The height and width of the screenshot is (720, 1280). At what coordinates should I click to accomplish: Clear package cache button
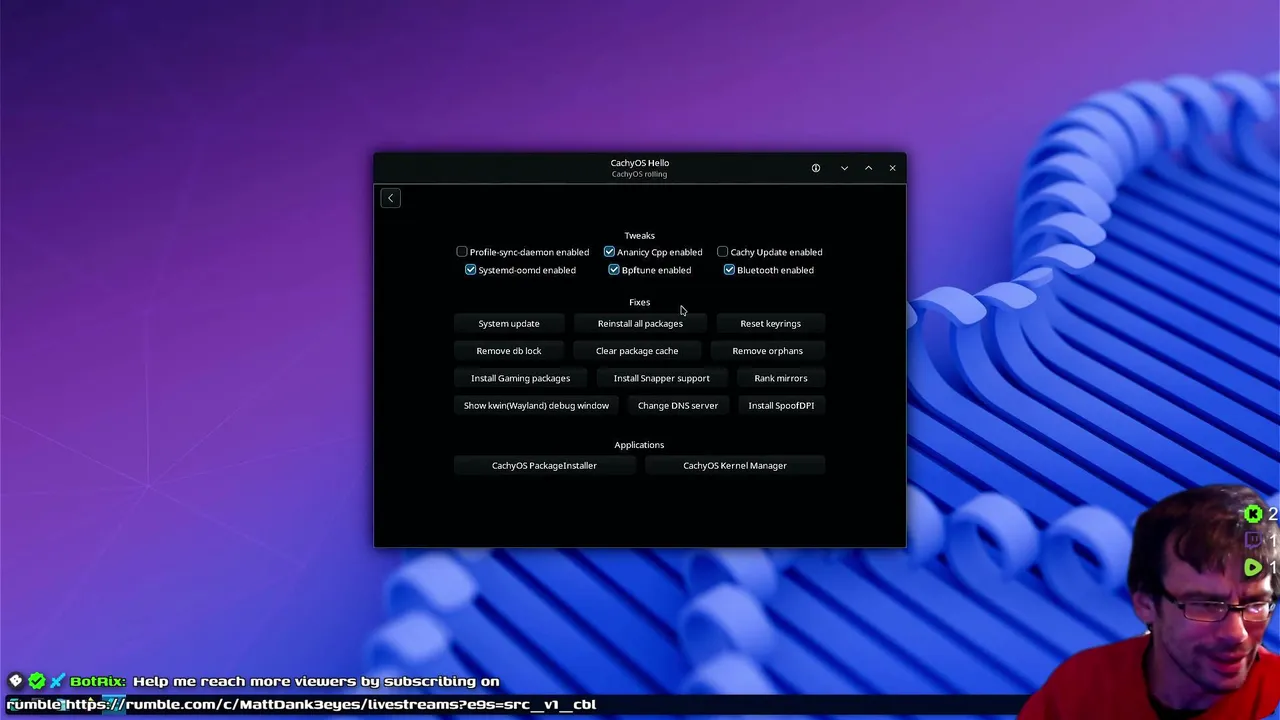click(x=637, y=351)
